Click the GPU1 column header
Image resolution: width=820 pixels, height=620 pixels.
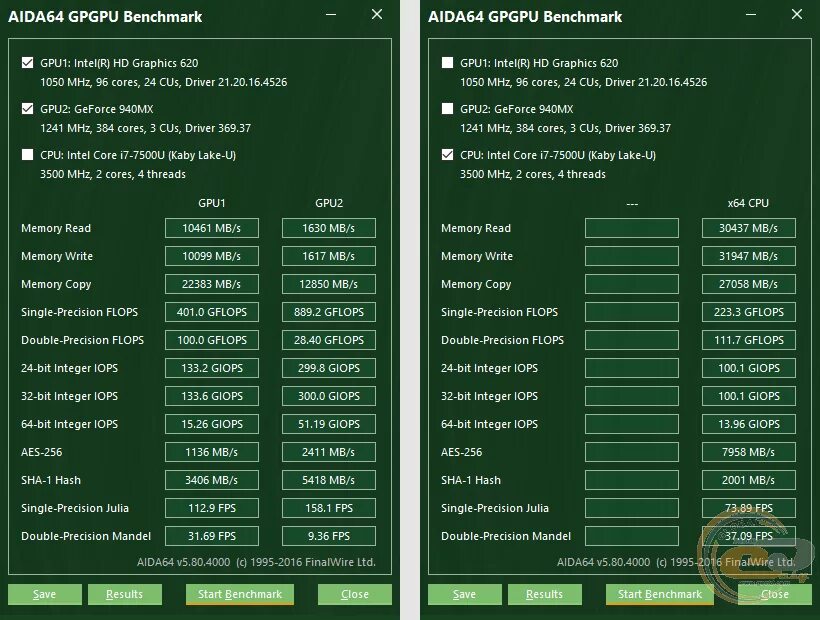pos(212,203)
